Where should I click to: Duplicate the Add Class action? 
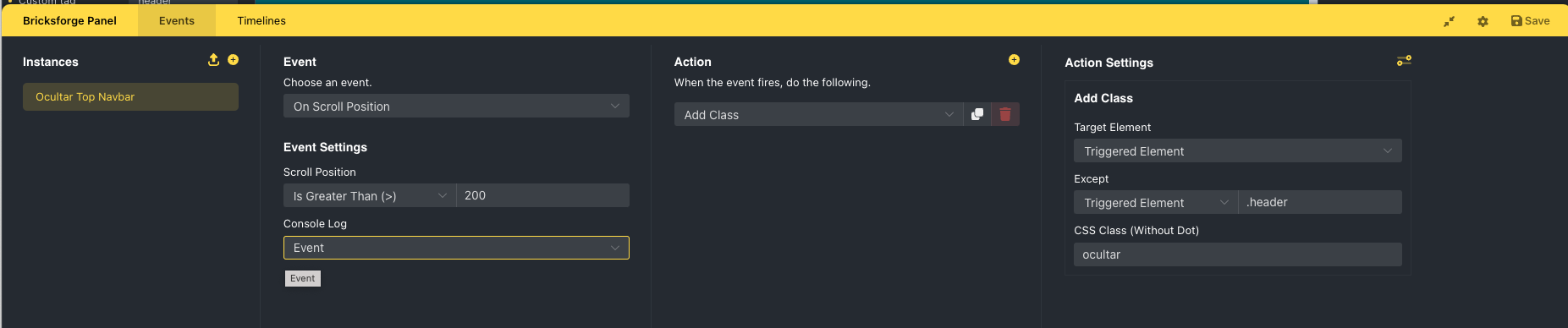click(x=977, y=114)
